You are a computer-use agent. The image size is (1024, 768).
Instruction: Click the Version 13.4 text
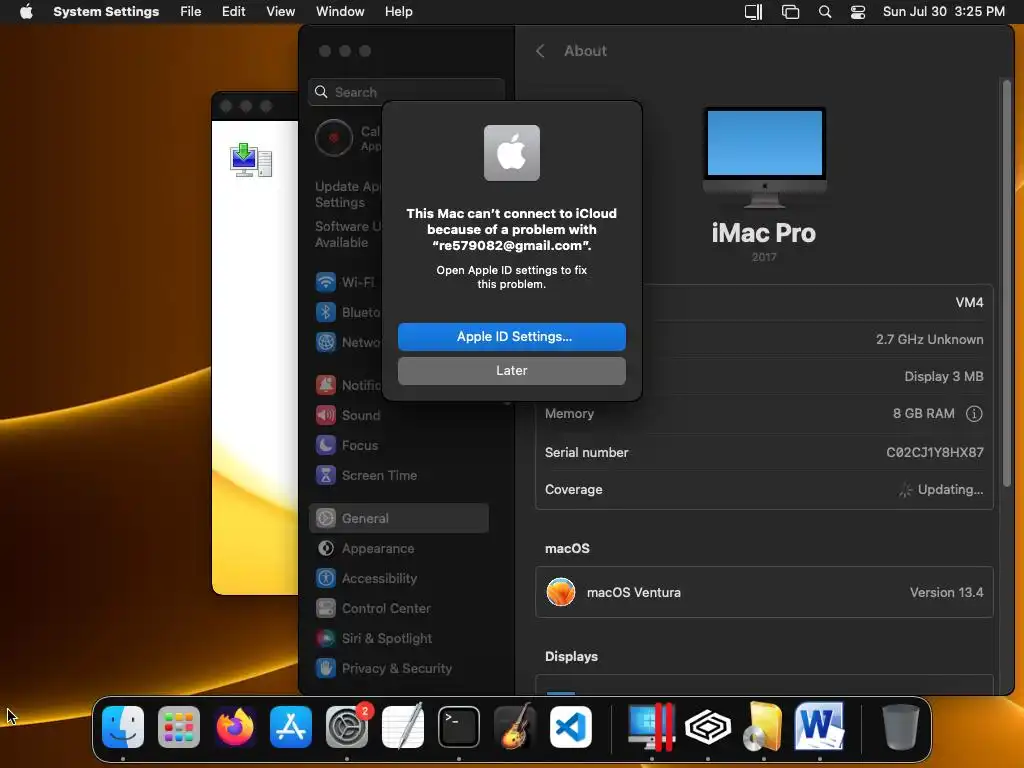pos(946,592)
